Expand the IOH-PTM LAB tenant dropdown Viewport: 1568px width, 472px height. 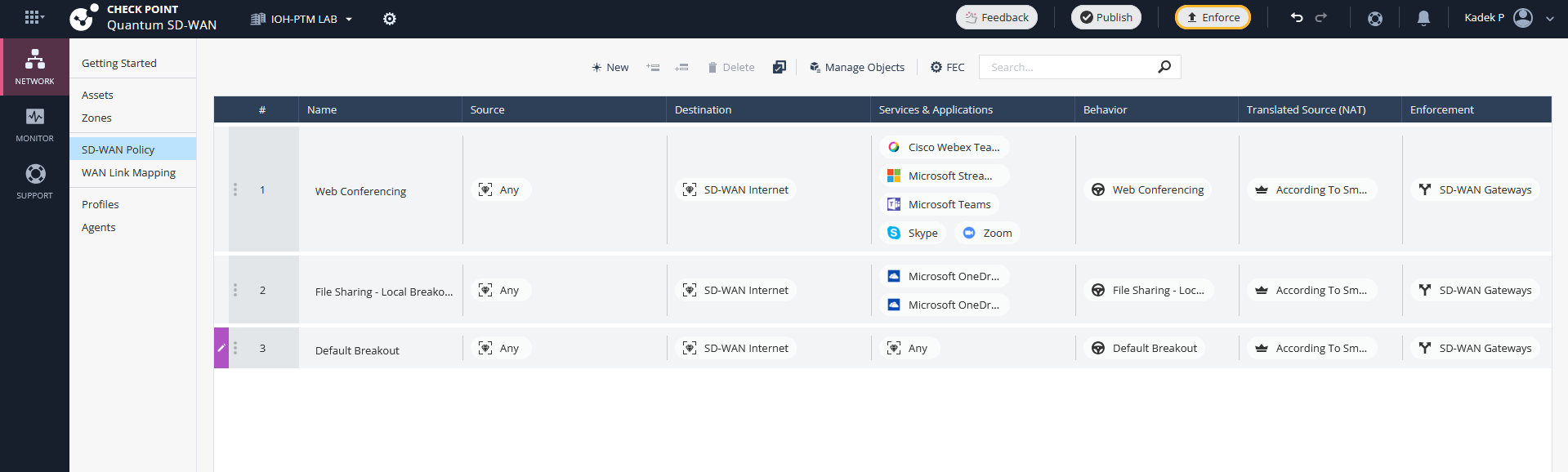click(x=302, y=19)
